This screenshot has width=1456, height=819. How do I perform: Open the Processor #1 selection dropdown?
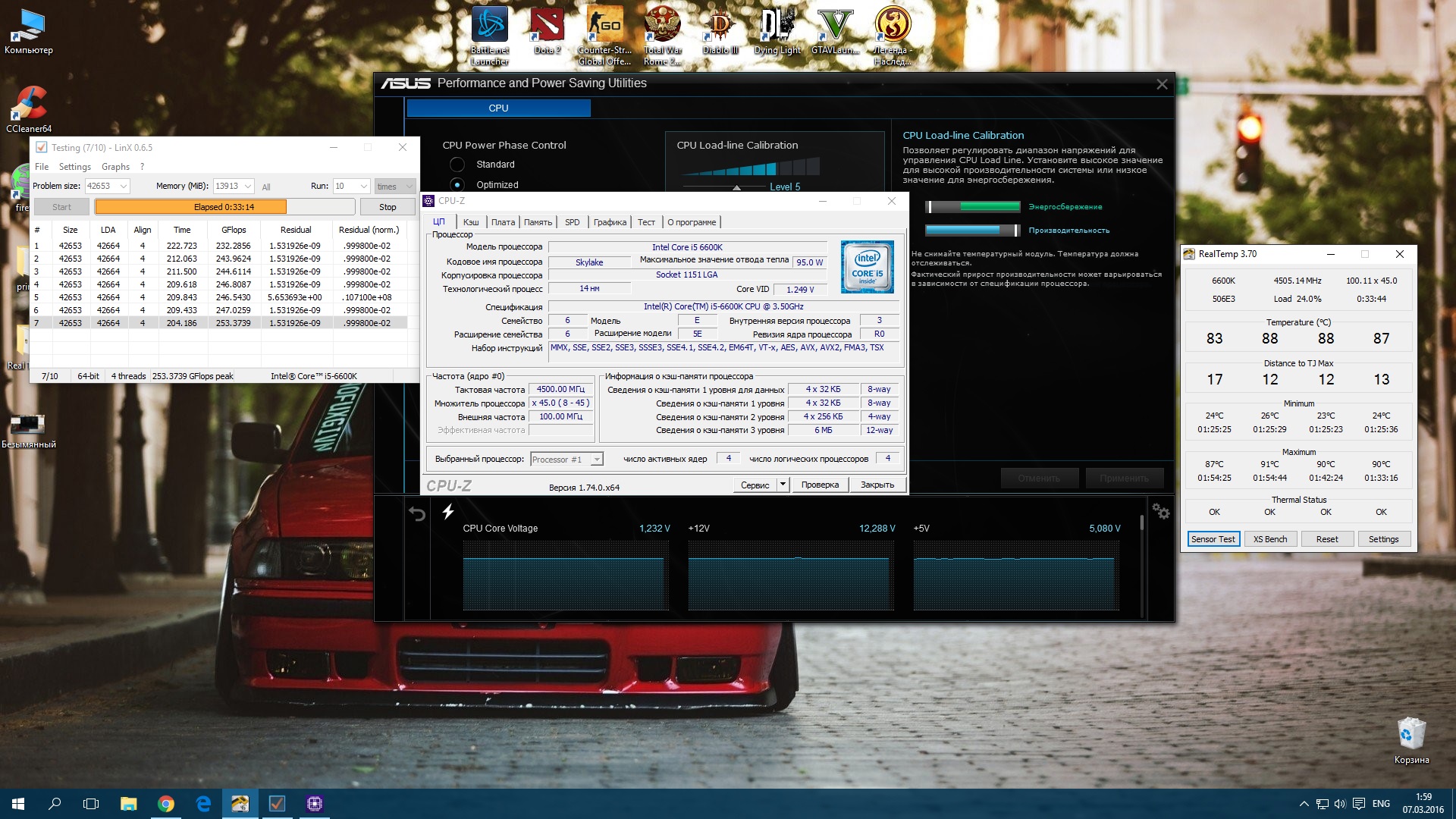597,460
